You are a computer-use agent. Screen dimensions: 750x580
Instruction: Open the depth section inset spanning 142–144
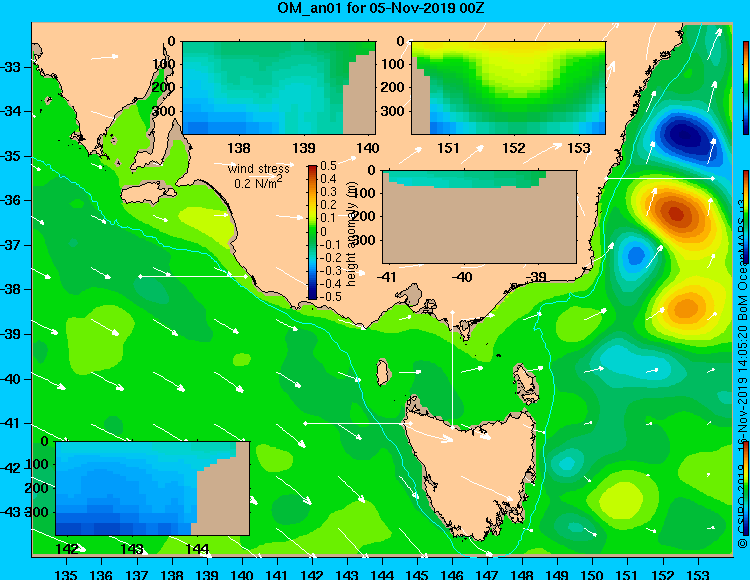click(153, 488)
